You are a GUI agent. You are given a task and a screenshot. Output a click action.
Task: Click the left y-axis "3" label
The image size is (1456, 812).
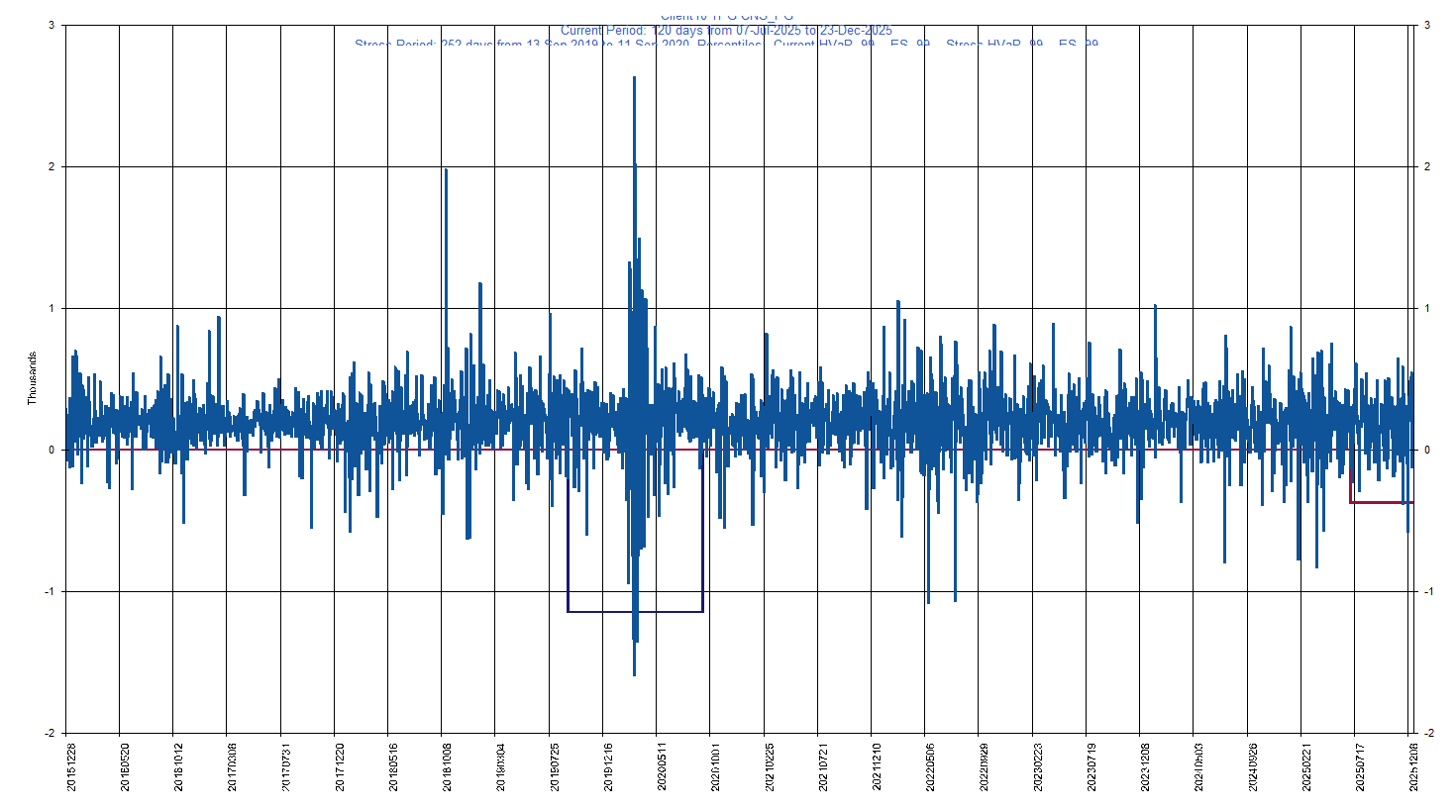(x=52, y=26)
